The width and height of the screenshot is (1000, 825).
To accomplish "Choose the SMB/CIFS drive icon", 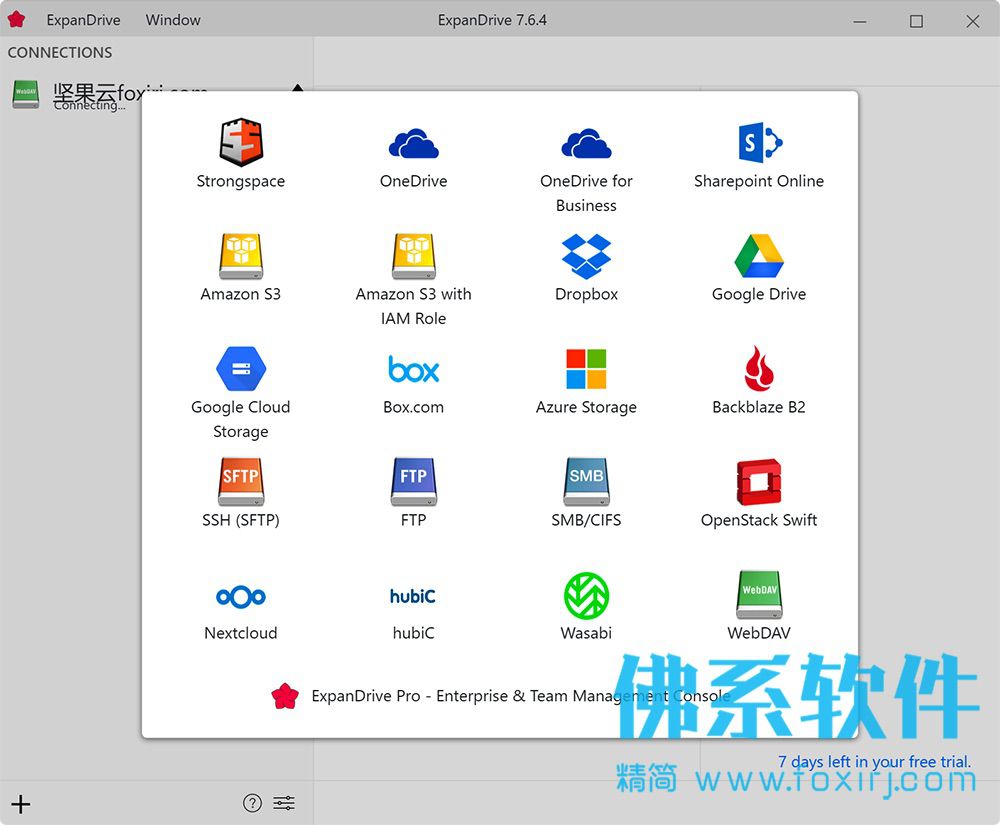I will click(586, 482).
